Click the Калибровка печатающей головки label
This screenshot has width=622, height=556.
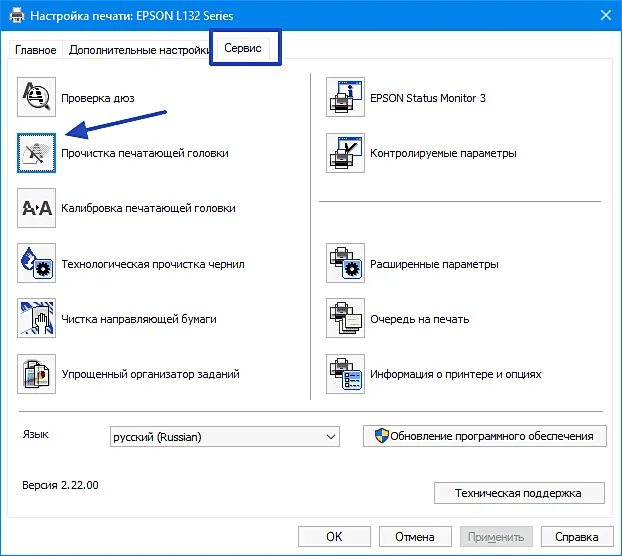pyautogui.click(x=148, y=208)
